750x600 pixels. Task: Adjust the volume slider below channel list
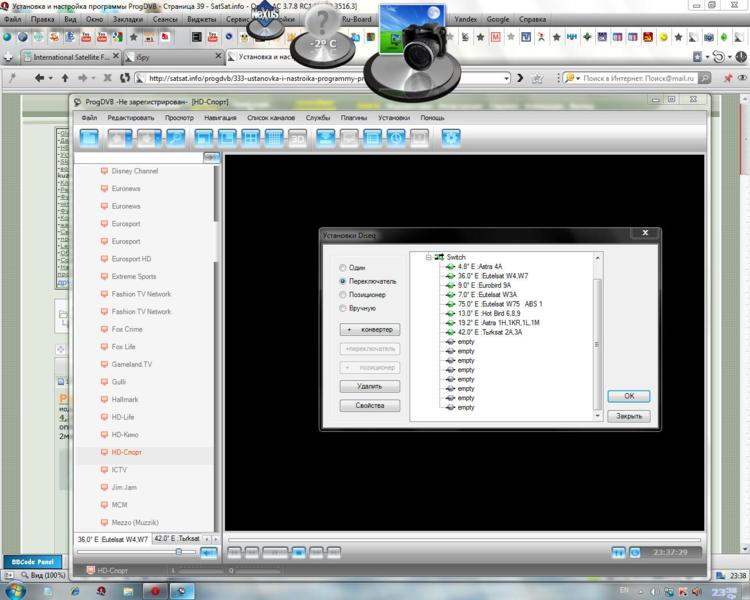click(179, 551)
